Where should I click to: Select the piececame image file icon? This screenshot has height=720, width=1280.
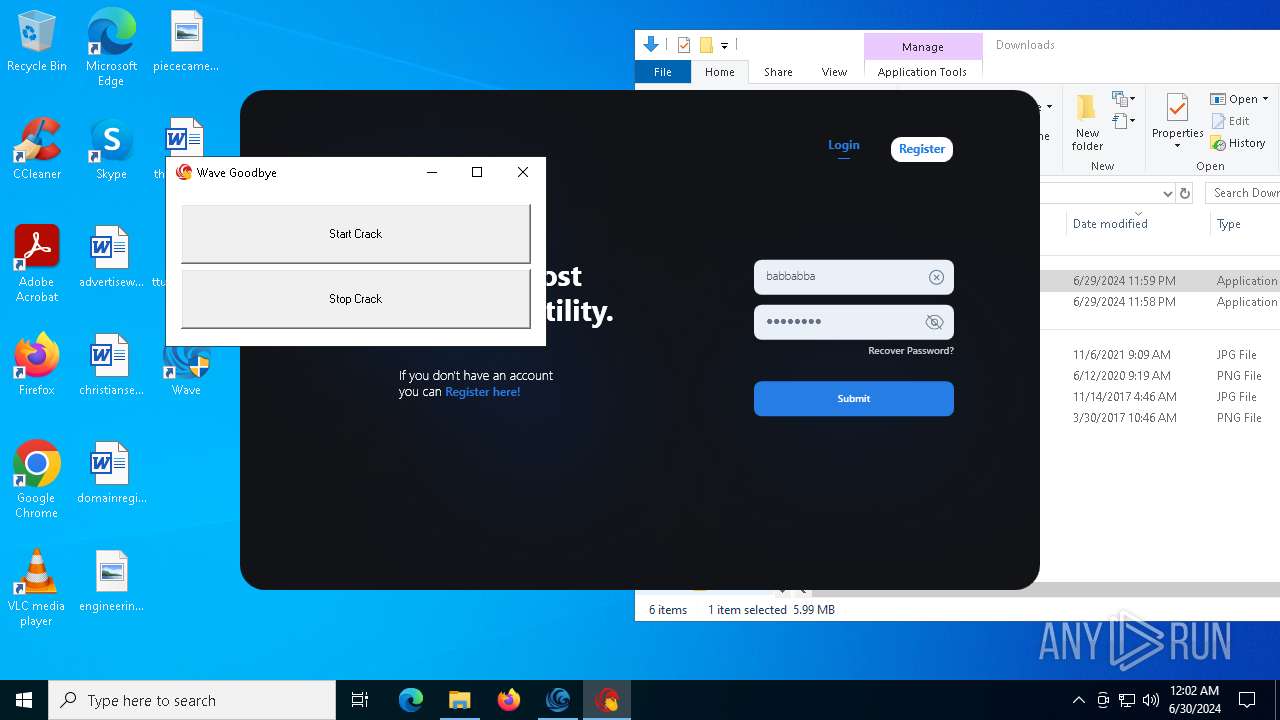click(x=186, y=41)
